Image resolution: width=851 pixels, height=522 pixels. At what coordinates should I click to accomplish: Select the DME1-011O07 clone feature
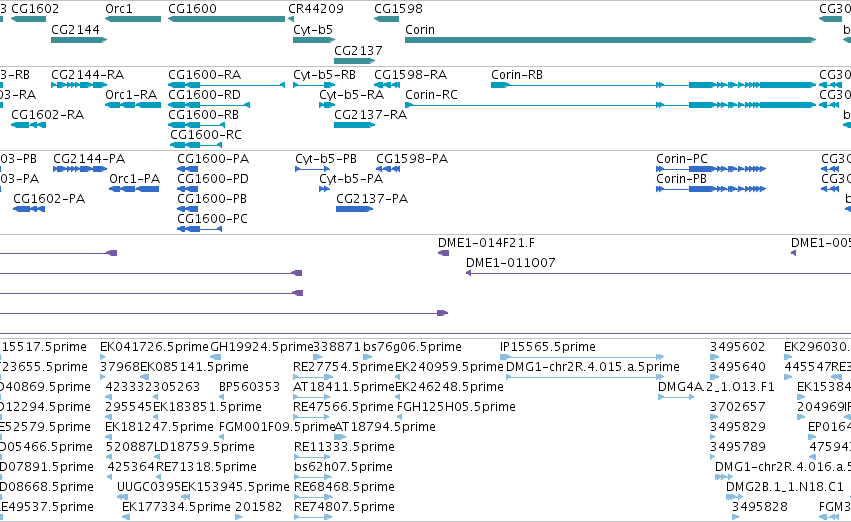(658, 273)
